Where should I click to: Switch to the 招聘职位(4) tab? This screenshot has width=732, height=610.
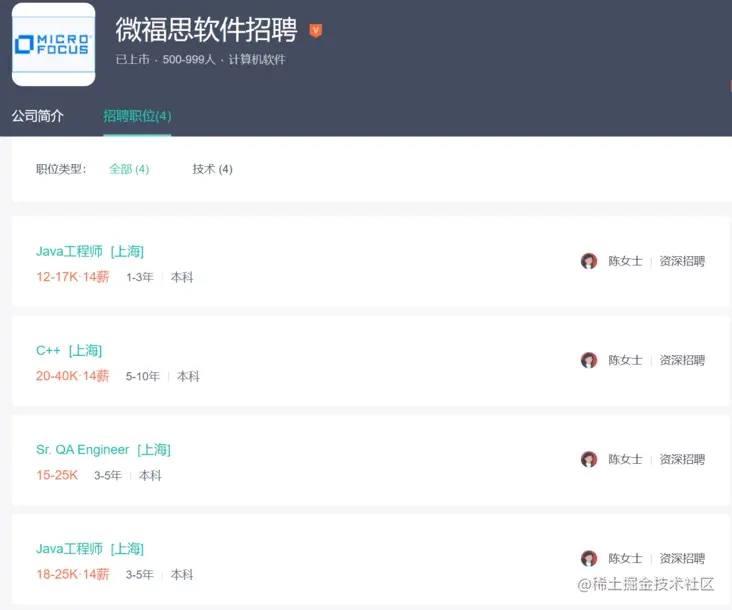click(137, 116)
